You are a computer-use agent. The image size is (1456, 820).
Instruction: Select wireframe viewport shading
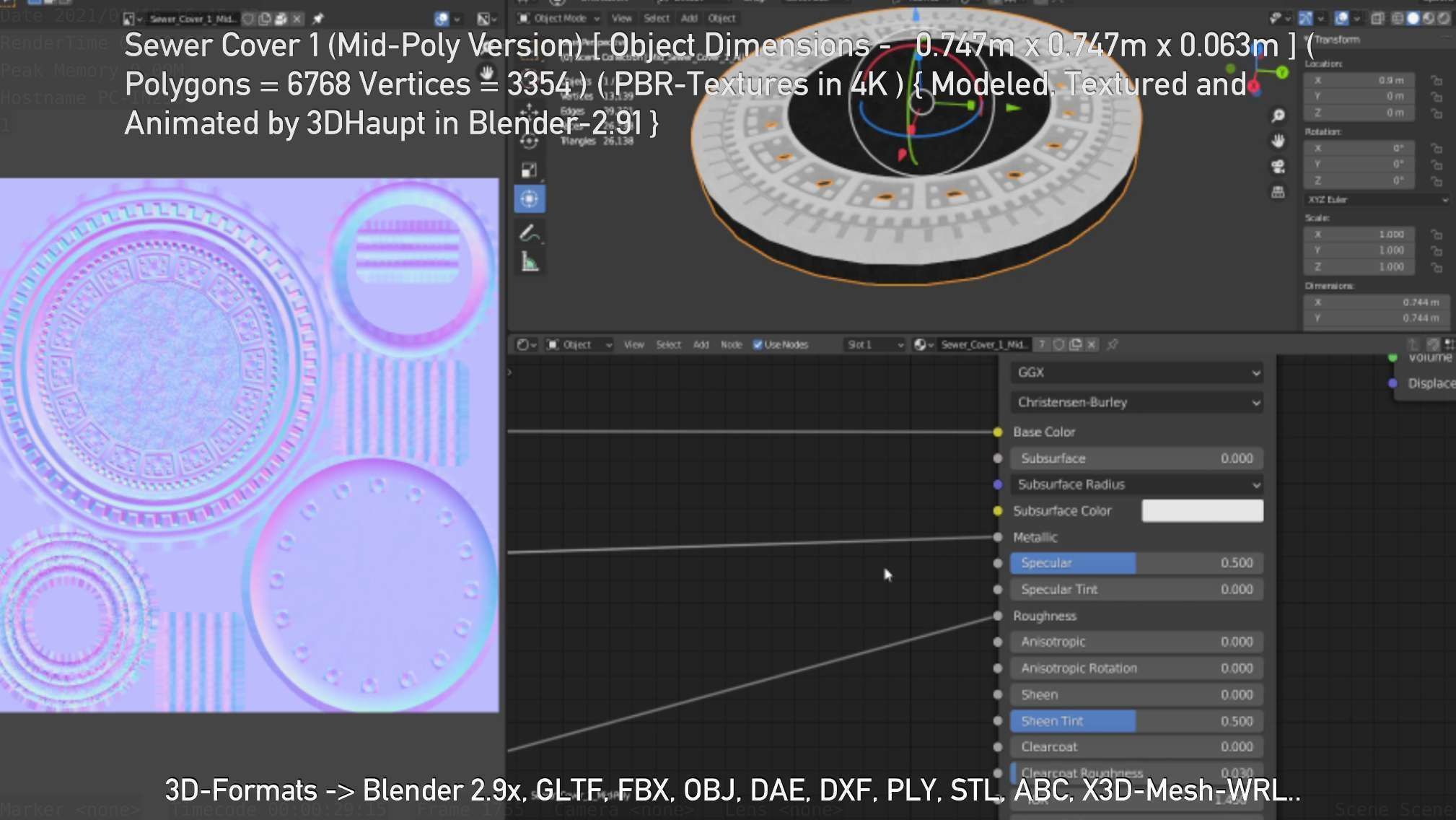tap(1398, 18)
